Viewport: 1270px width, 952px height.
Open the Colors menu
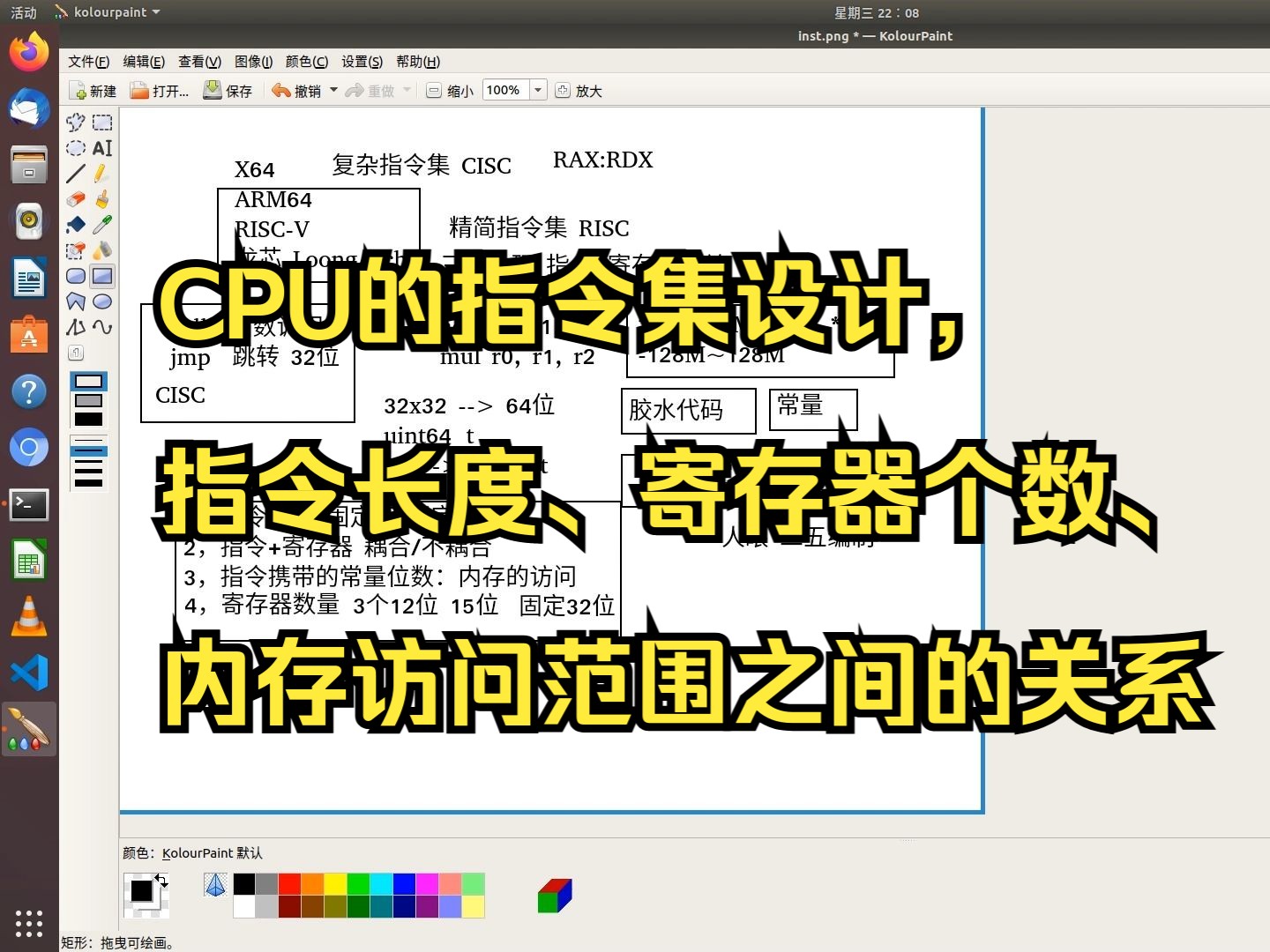tap(307, 62)
